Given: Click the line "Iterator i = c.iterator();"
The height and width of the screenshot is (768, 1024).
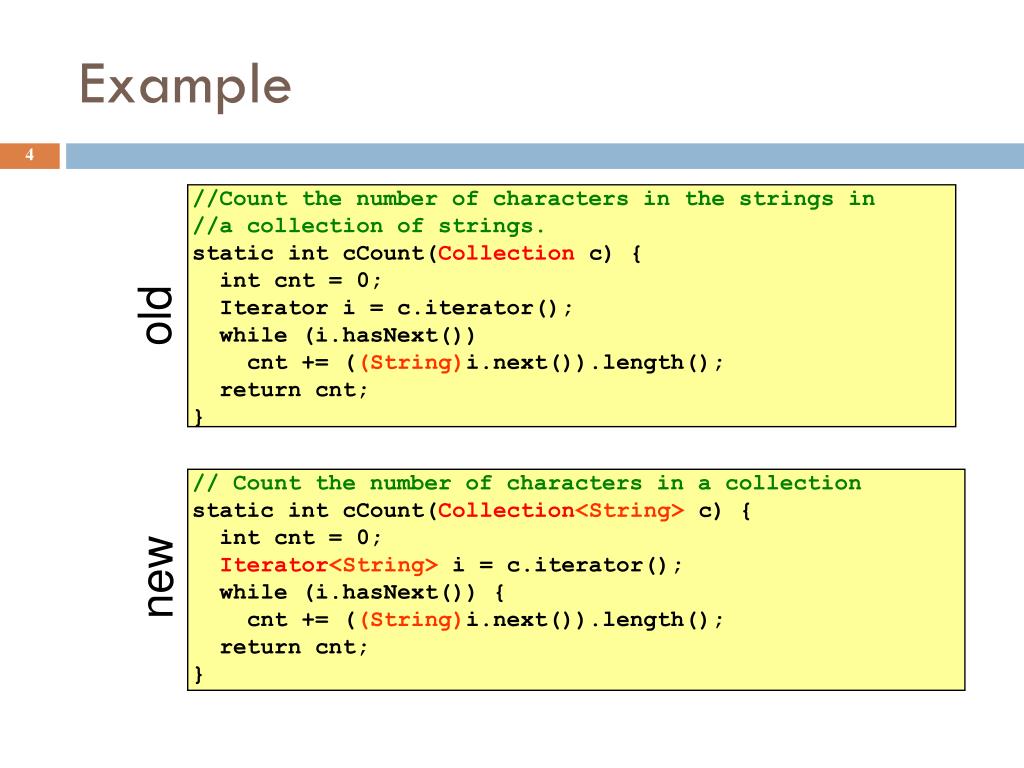Looking at the screenshot, I should tap(396, 308).
